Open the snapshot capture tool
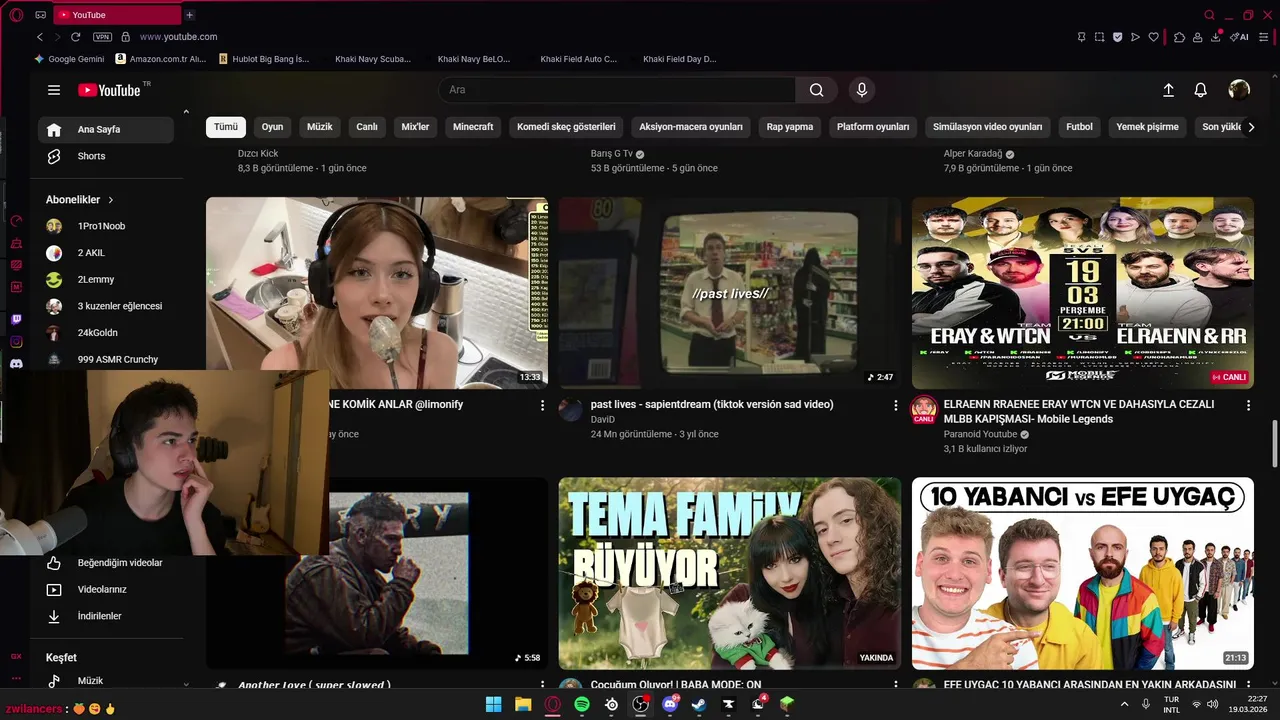Viewport: 1280px width, 720px height. click(x=1099, y=37)
